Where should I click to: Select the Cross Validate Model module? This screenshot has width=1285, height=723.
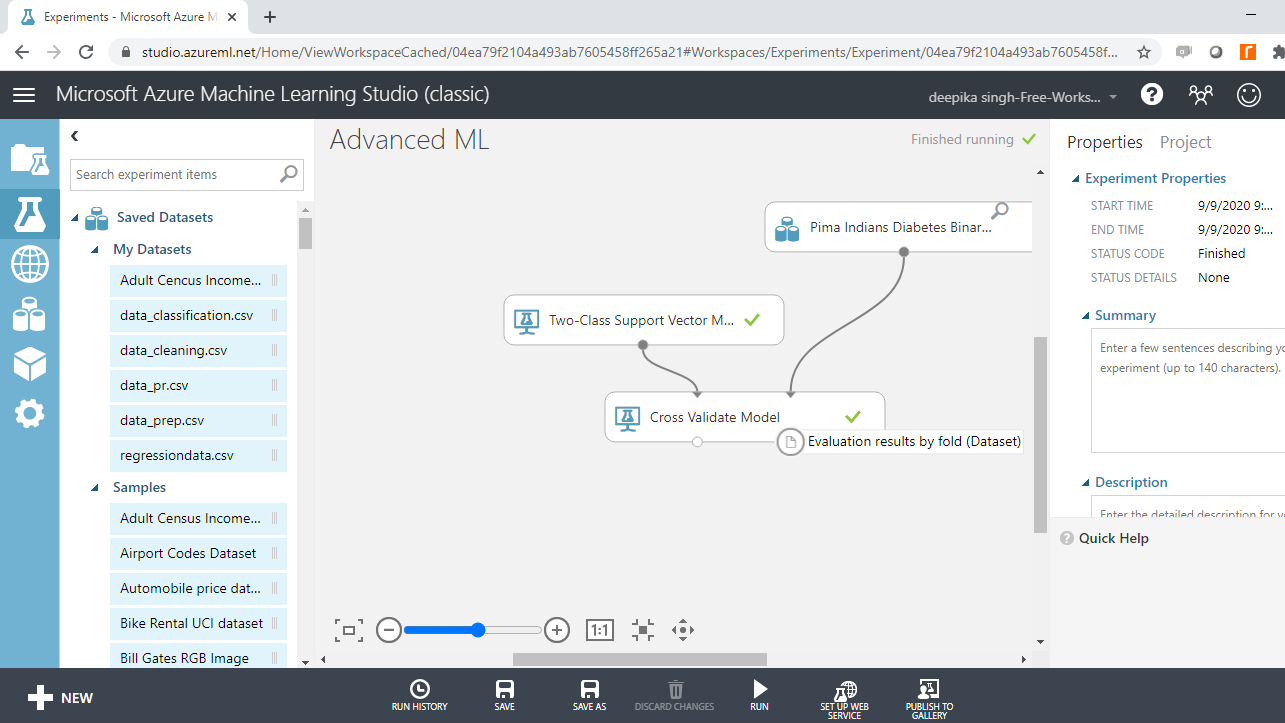tap(744, 417)
